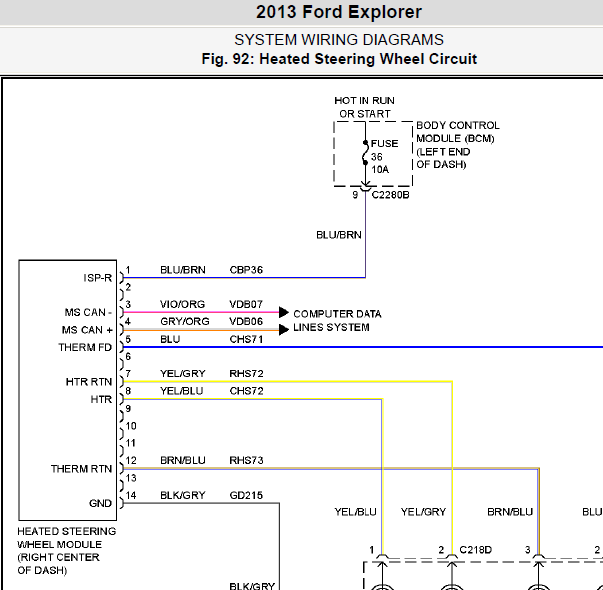Click BLU/BRN label on the pin 1 row

[183, 270]
